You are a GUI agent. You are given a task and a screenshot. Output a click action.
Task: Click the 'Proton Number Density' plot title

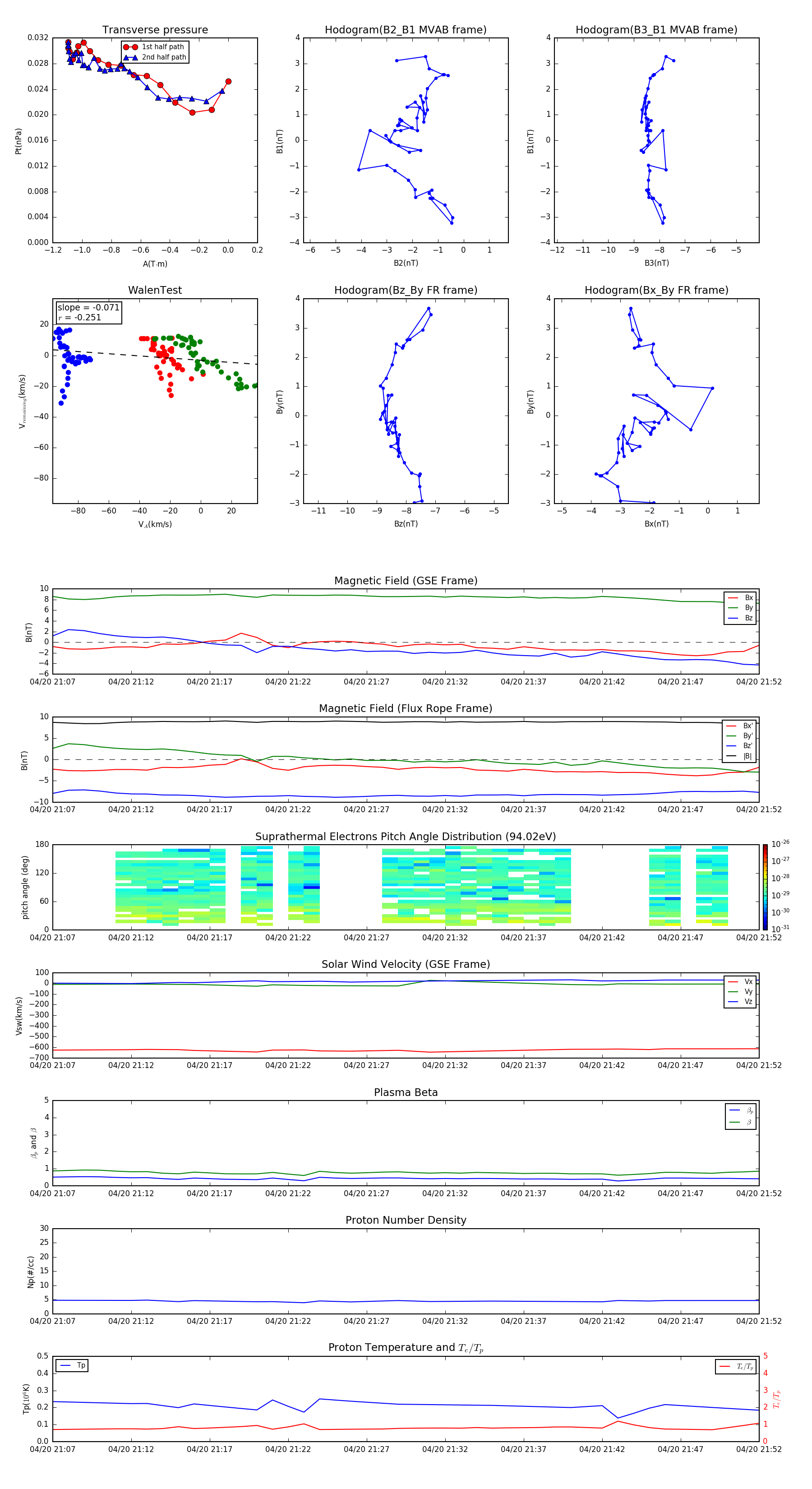point(406,1220)
